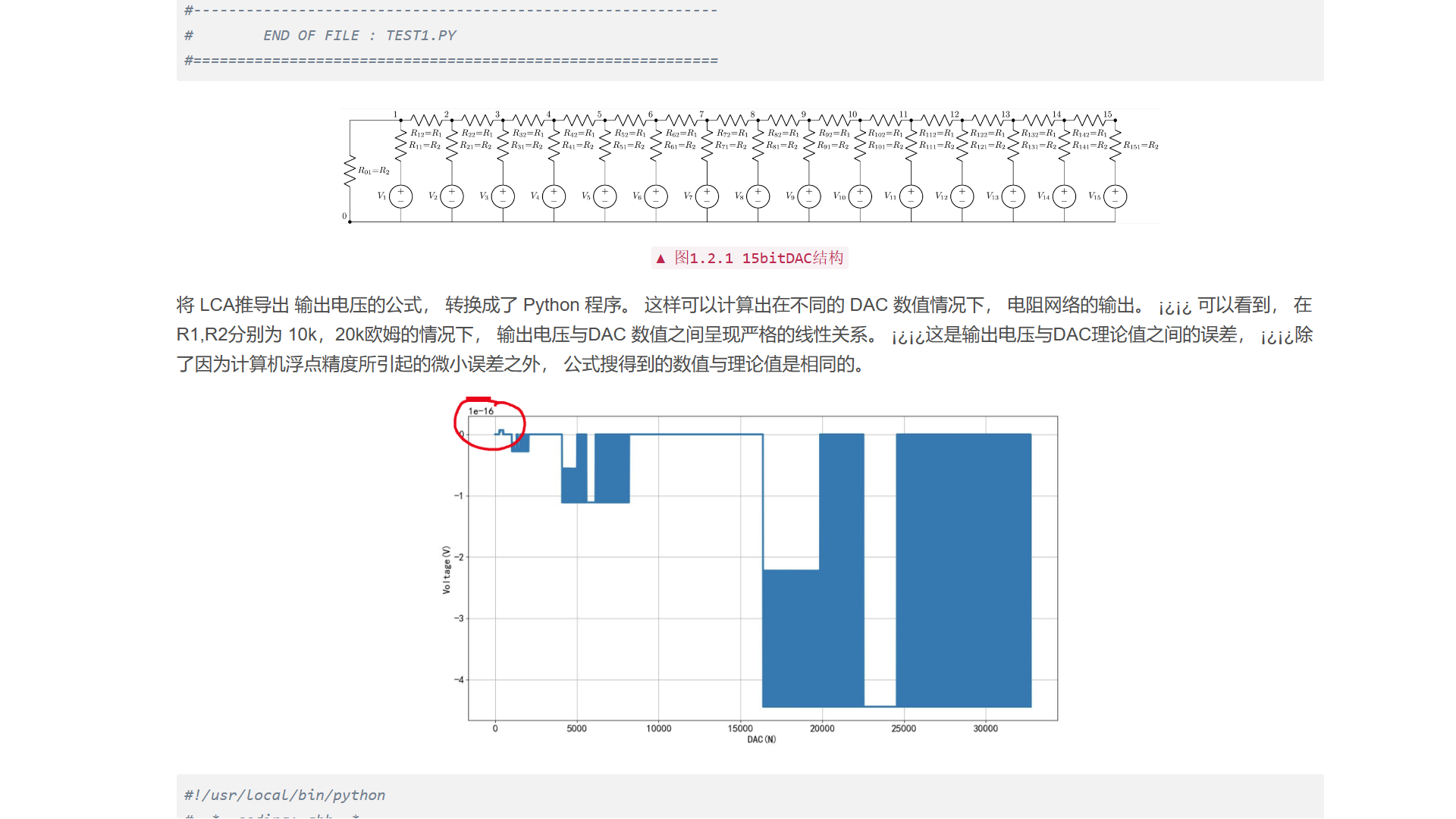The height and width of the screenshot is (819, 1456).
Task: Click the Voltage(V) axis label on the chart
Action: click(x=447, y=569)
